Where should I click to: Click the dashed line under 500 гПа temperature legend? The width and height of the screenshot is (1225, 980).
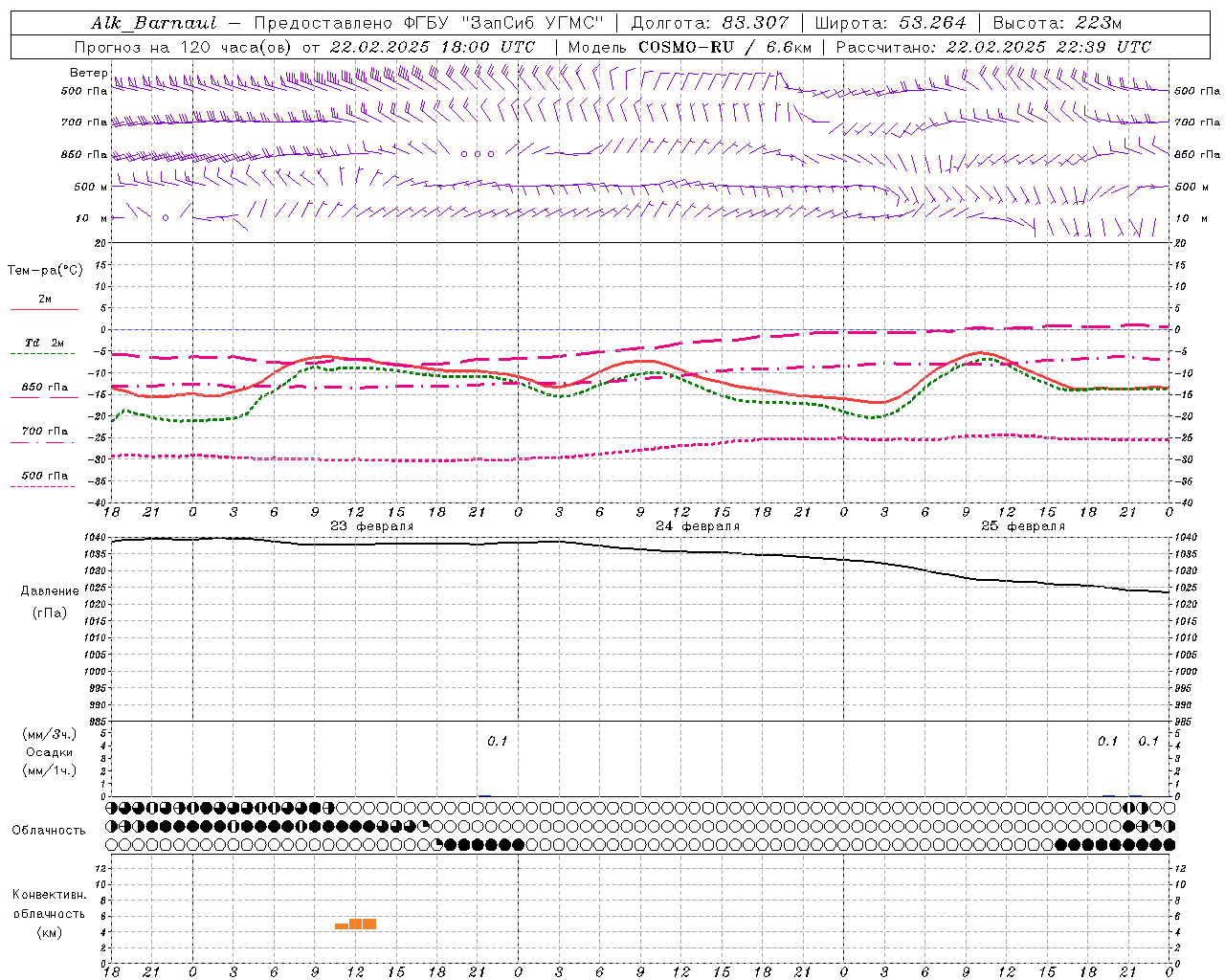click(42, 487)
